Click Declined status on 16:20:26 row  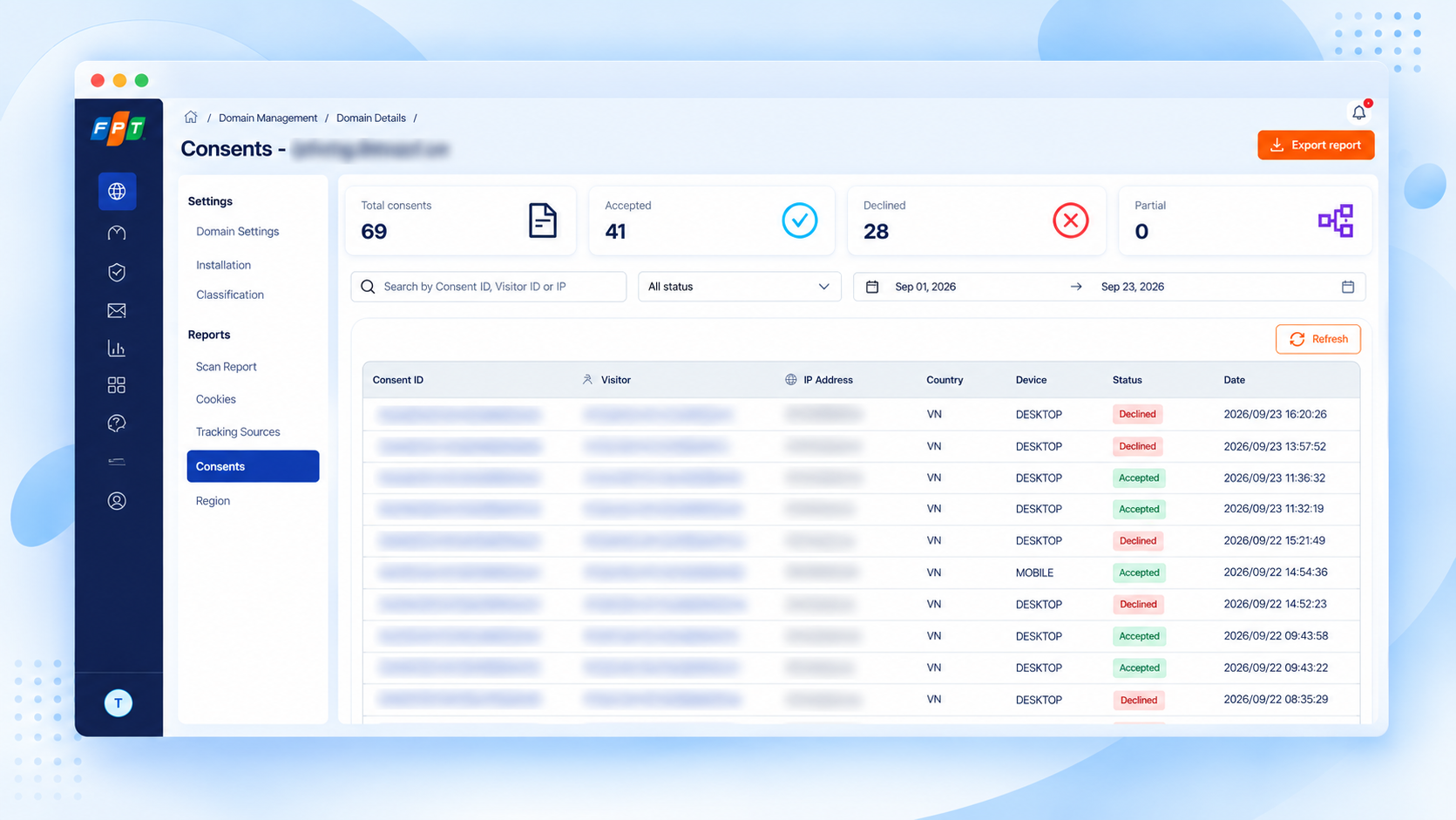(1137, 414)
